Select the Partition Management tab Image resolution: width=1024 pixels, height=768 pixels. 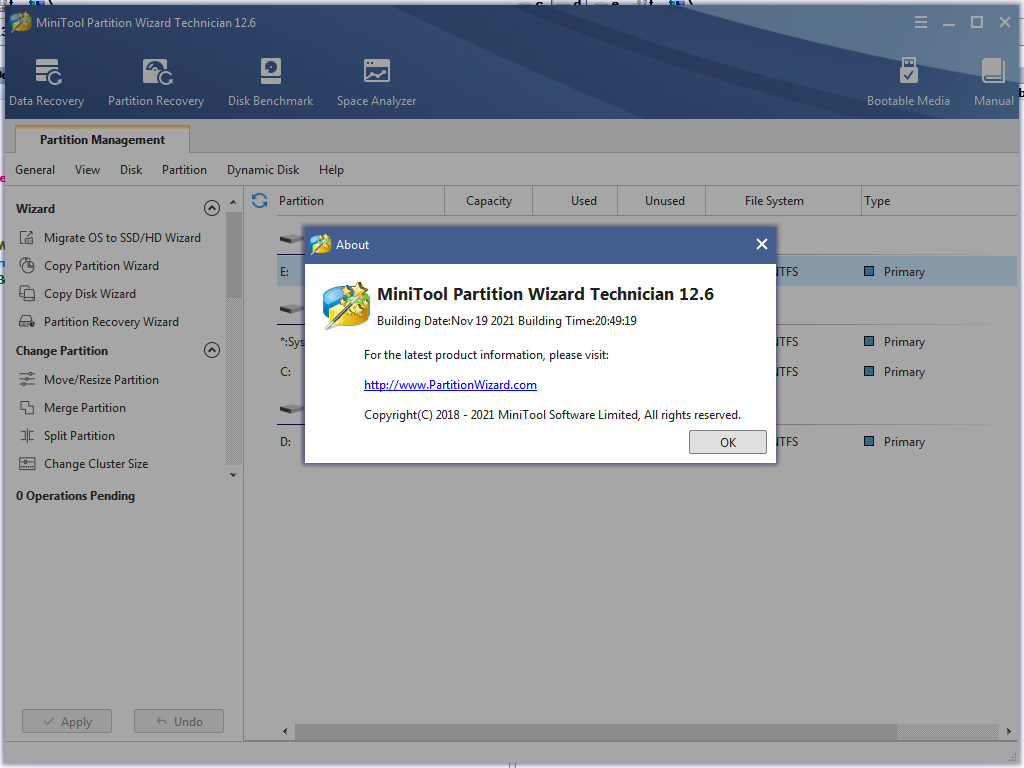point(102,140)
